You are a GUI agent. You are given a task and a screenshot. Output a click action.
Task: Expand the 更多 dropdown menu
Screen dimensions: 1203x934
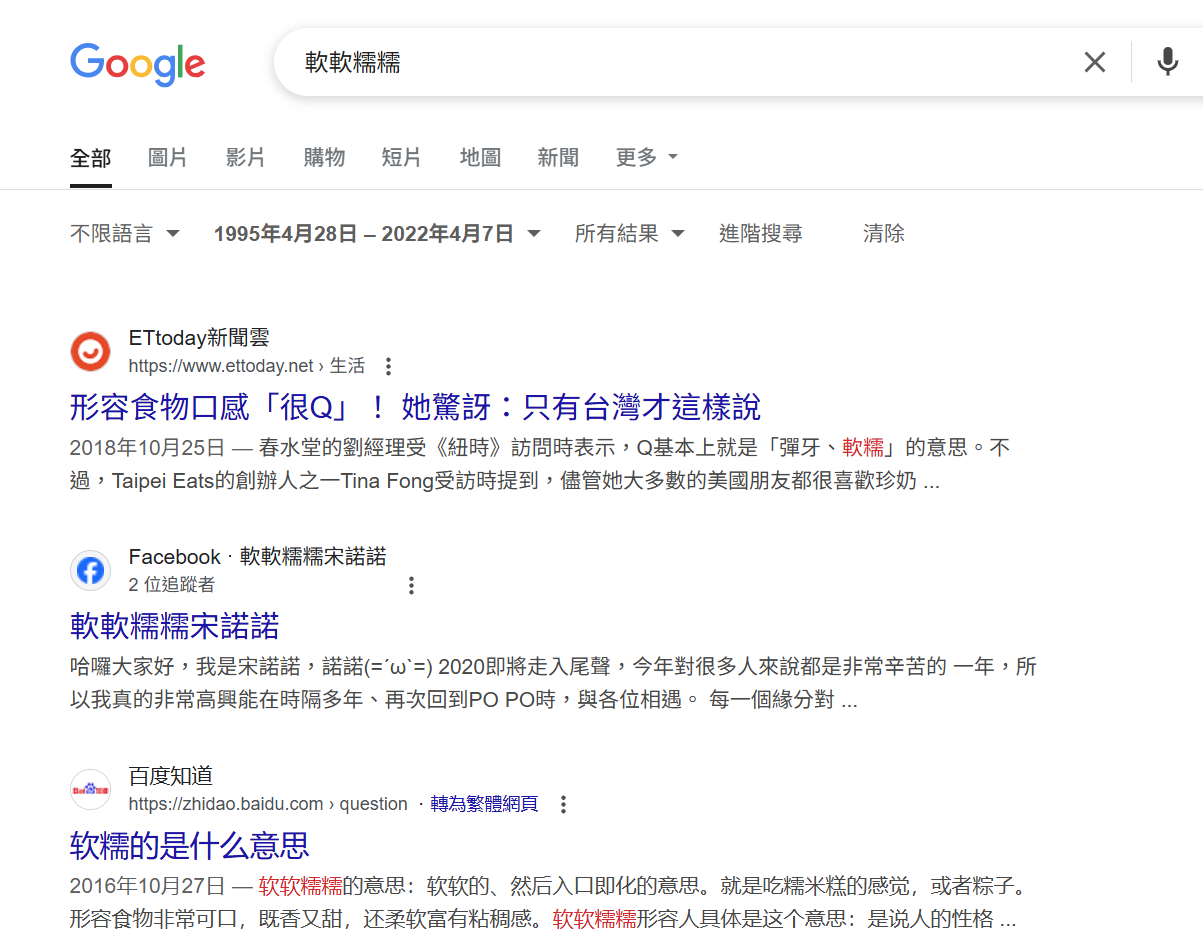(x=647, y=157)
